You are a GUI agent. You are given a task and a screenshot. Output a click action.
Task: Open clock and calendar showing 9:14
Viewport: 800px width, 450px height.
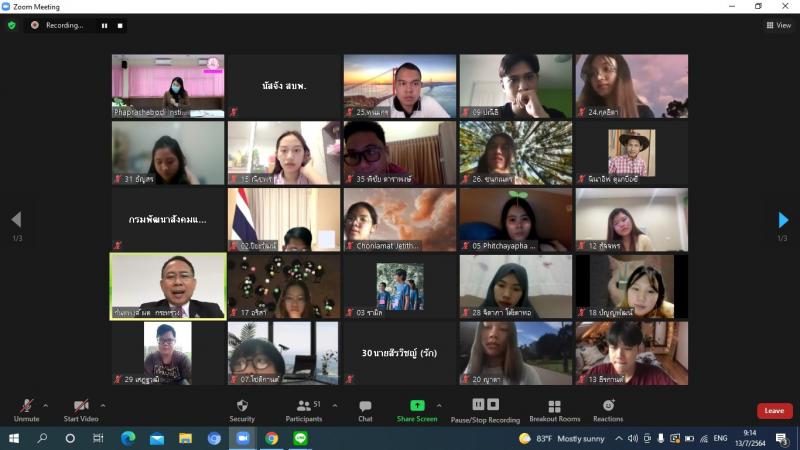(751, 438)
